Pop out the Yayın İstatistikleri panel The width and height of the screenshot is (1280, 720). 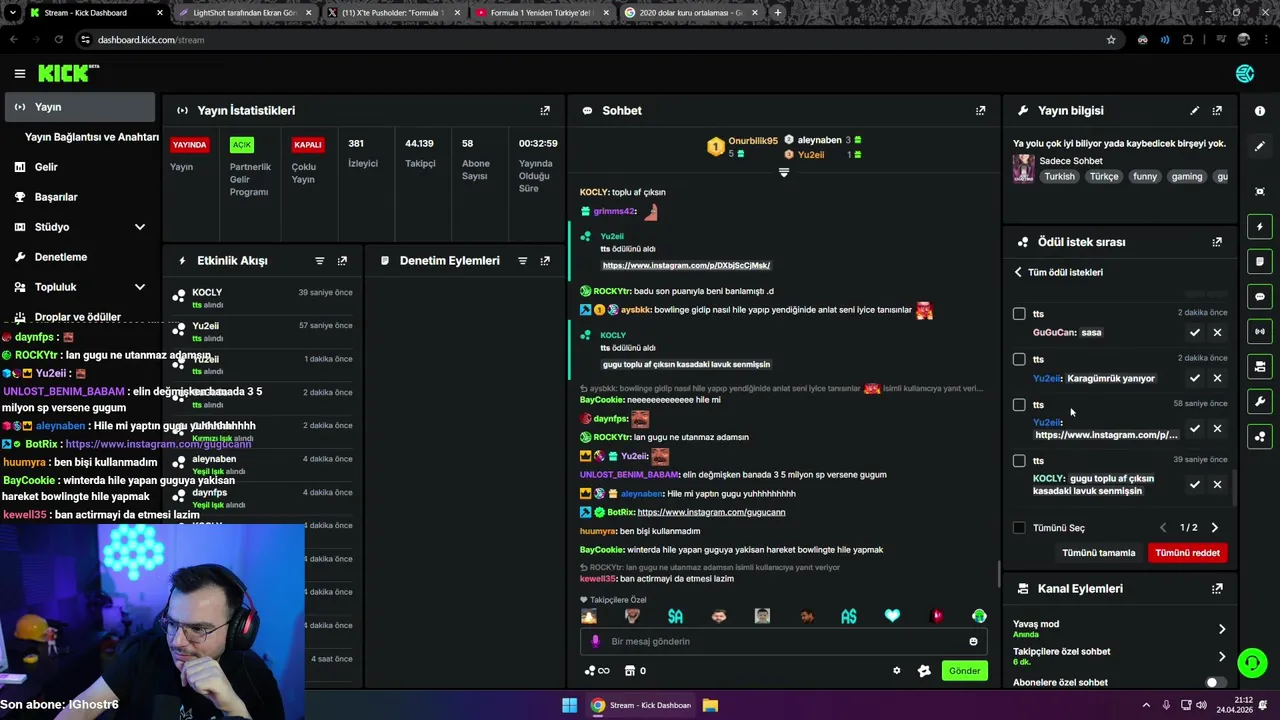pos(545,111)
